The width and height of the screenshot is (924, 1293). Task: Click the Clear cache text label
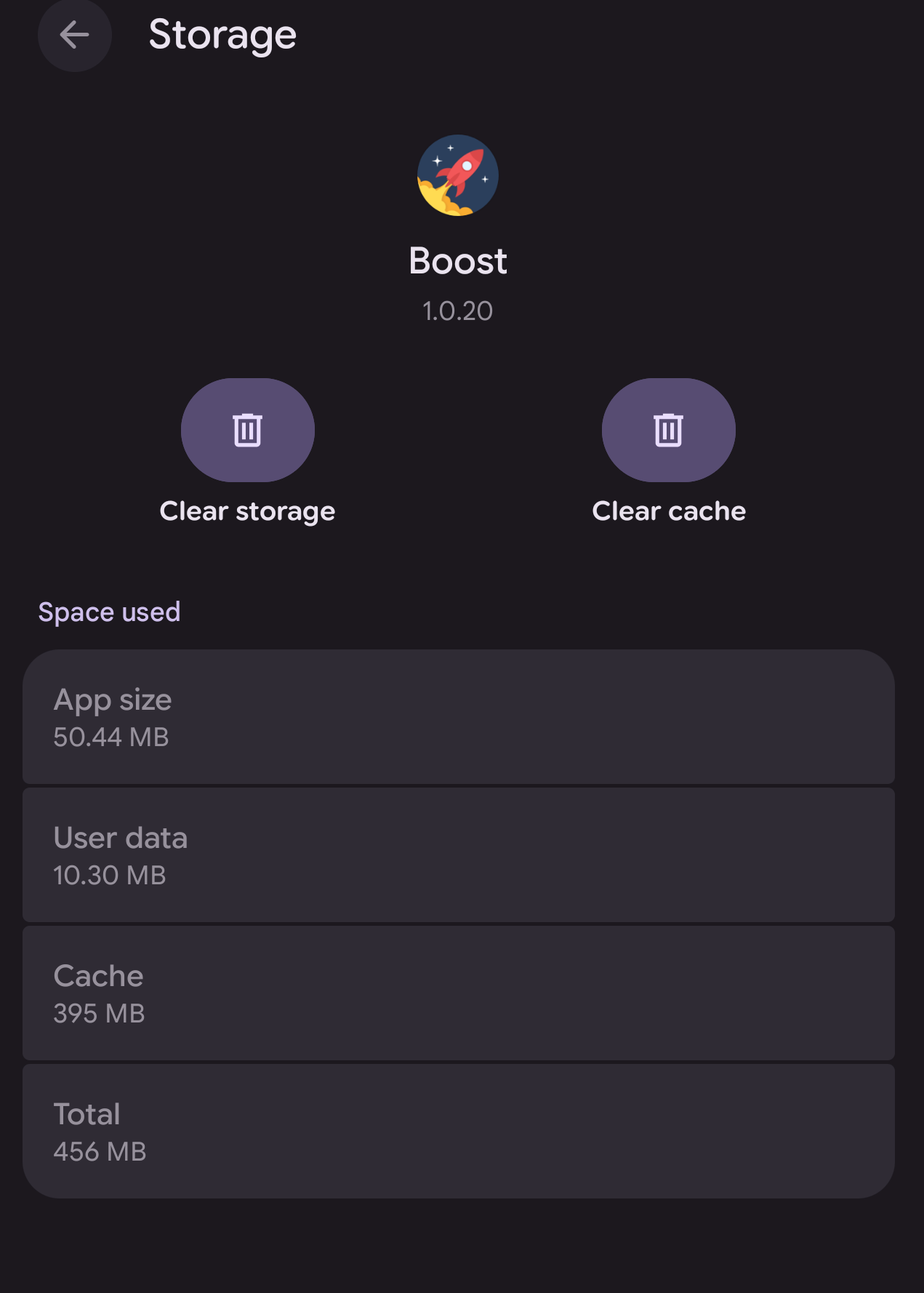(x=669, y=511)
